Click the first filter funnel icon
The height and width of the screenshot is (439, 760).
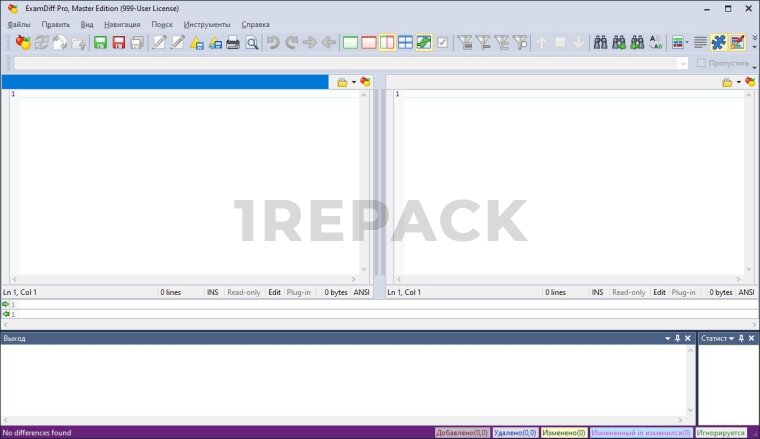464,43
